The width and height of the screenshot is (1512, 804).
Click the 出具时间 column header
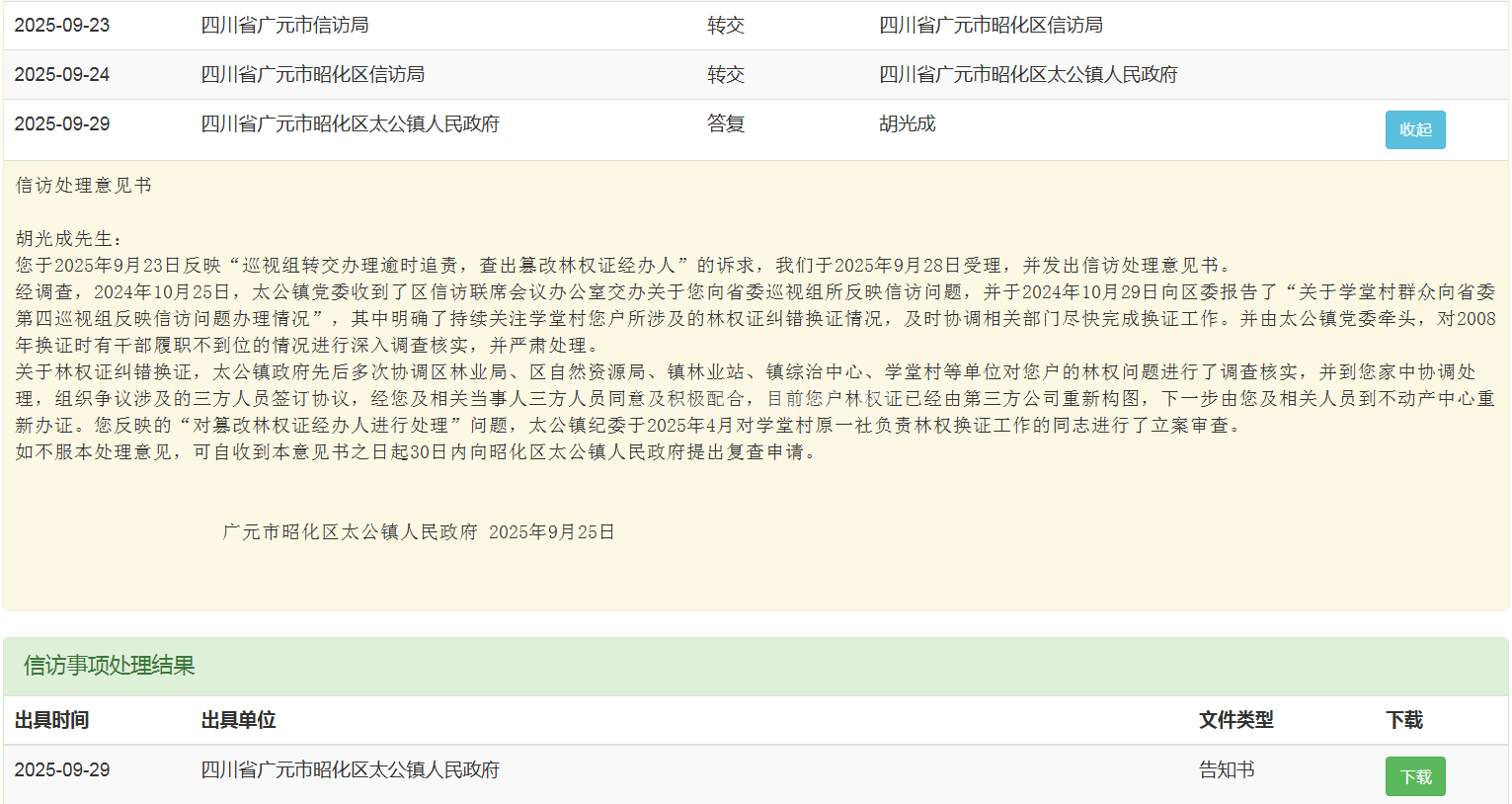pos(51,720)
